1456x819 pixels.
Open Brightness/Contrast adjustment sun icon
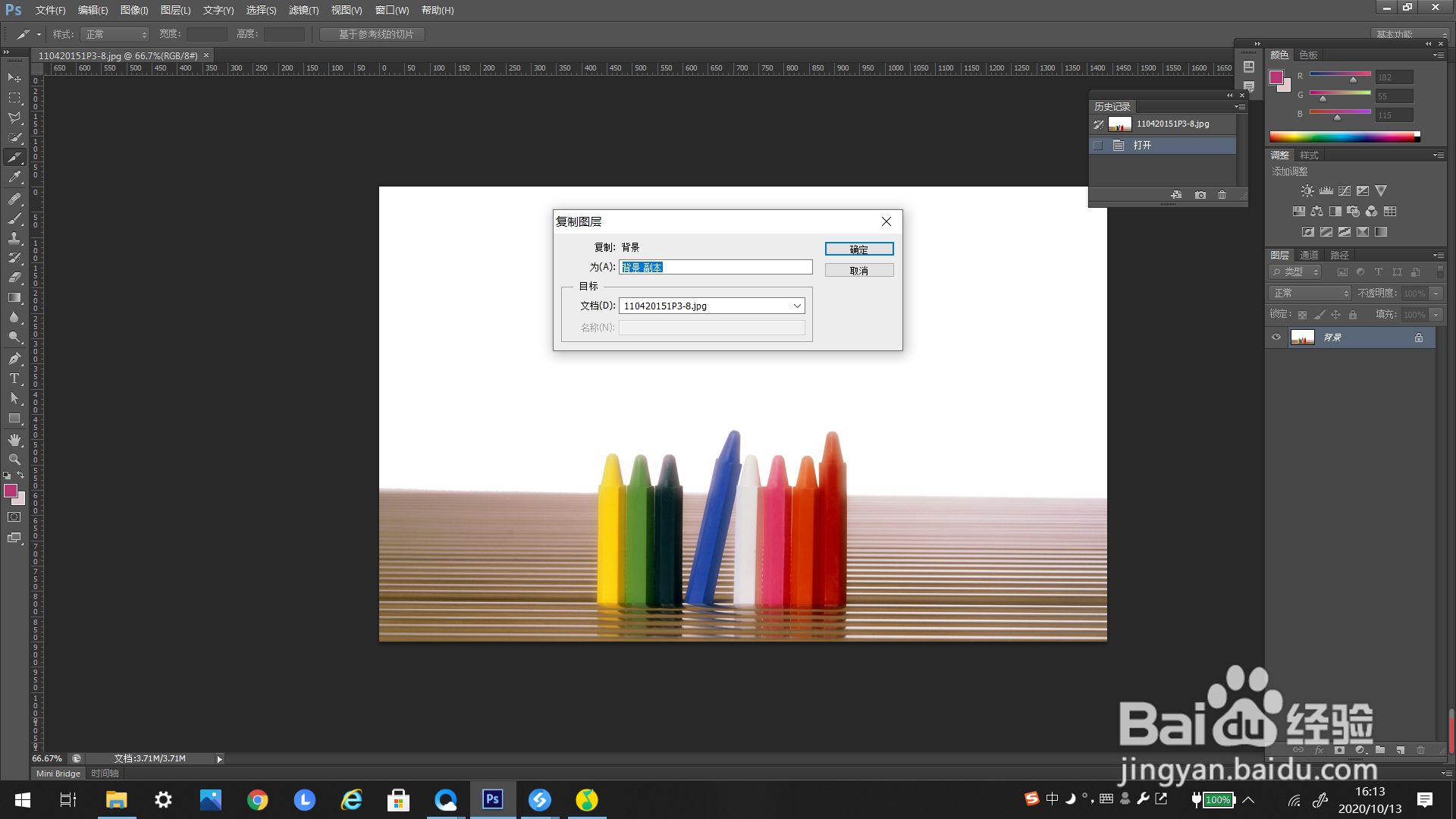(1307, 191)
